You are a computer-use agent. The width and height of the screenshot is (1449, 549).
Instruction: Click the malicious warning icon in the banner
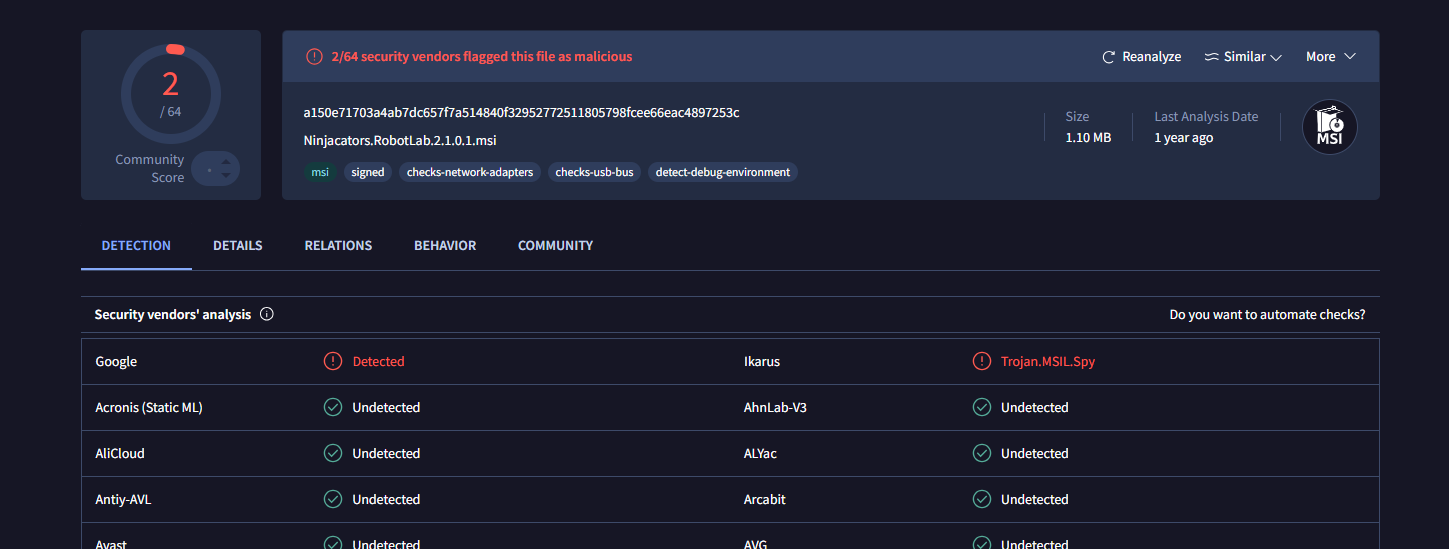click(314, 57)
